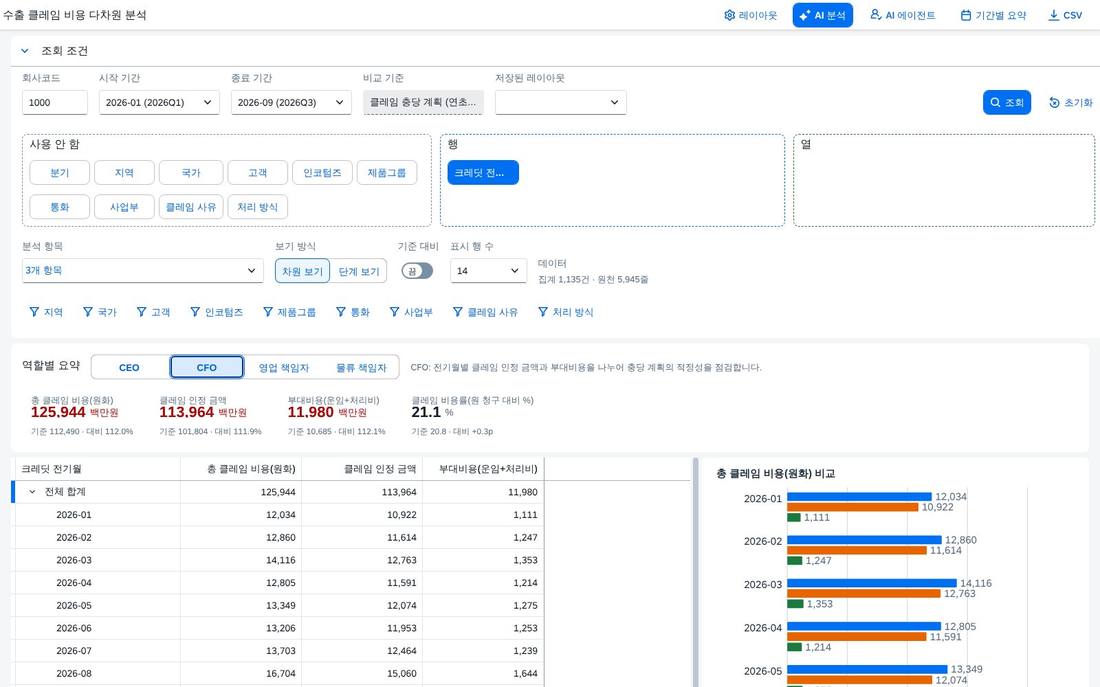Click the 총 클레임 비용(원화) column header

pos(241,469)
